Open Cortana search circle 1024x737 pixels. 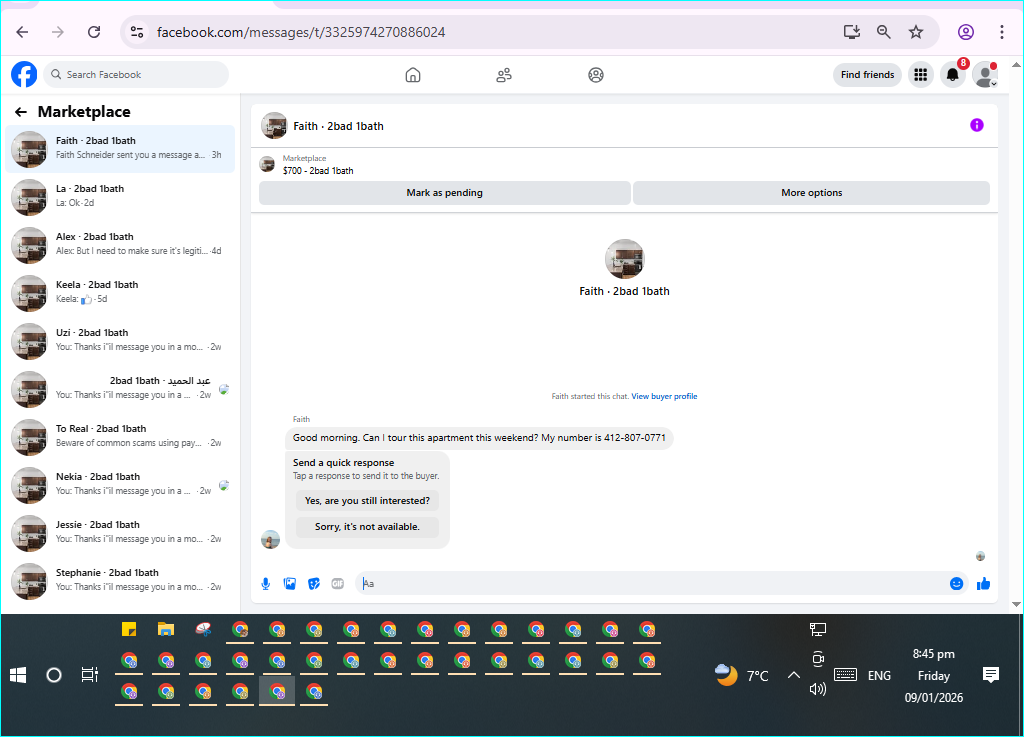54,675
